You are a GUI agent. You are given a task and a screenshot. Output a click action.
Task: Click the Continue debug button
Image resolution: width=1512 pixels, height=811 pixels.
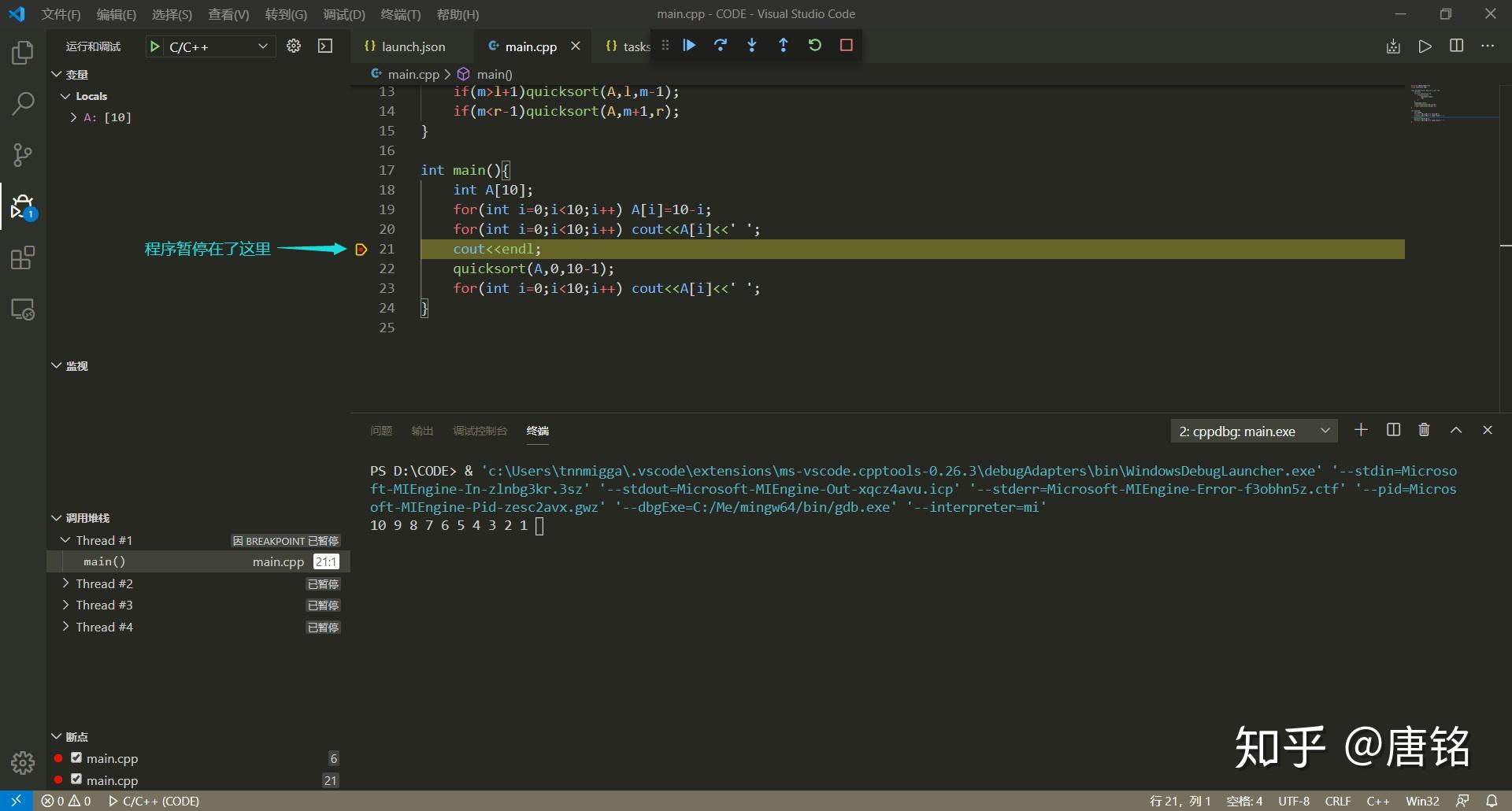tap(689, 46)
